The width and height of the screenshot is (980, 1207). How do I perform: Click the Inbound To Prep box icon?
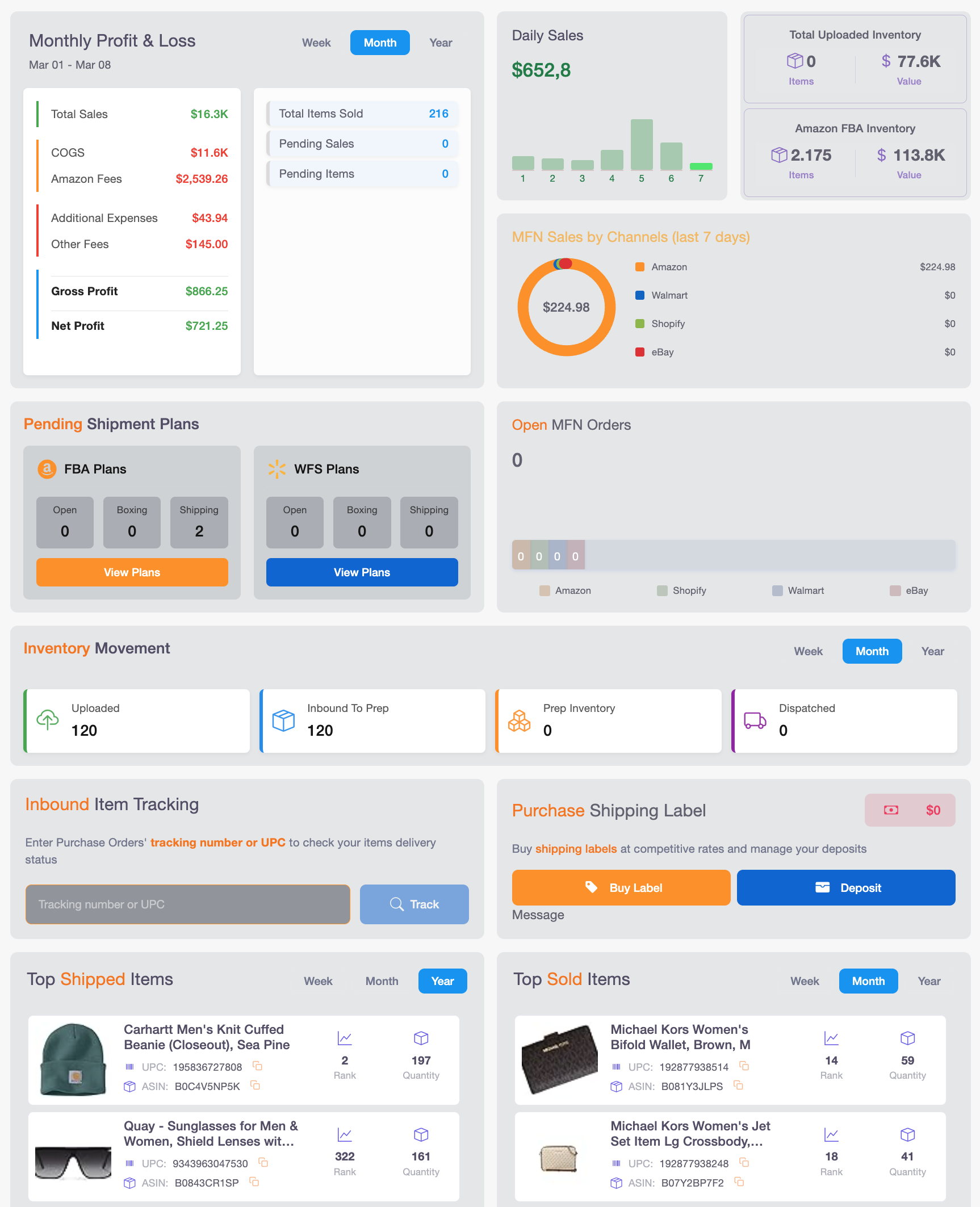(x=283, y=720)
